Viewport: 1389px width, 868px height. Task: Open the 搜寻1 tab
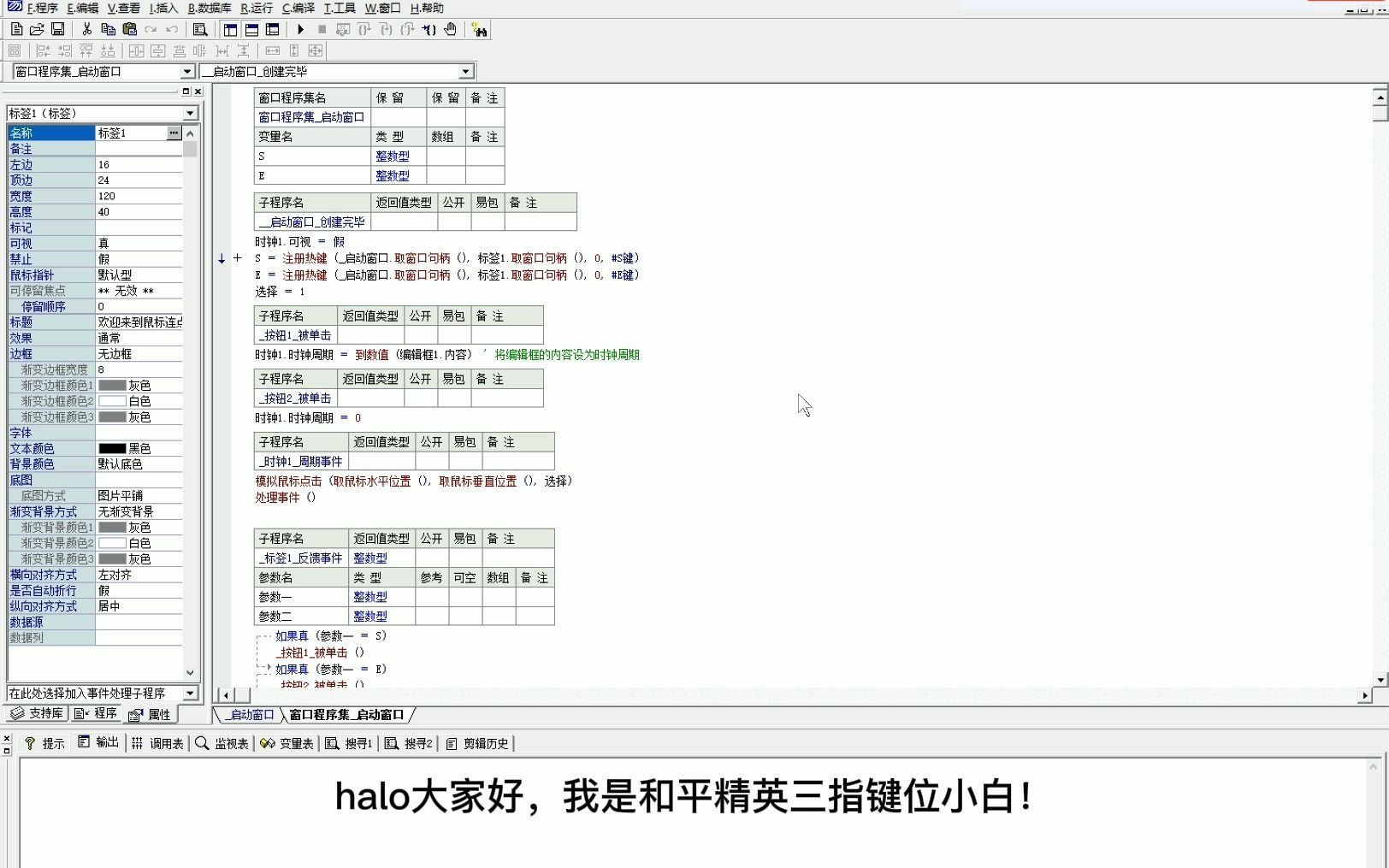(x=349, y=743)
